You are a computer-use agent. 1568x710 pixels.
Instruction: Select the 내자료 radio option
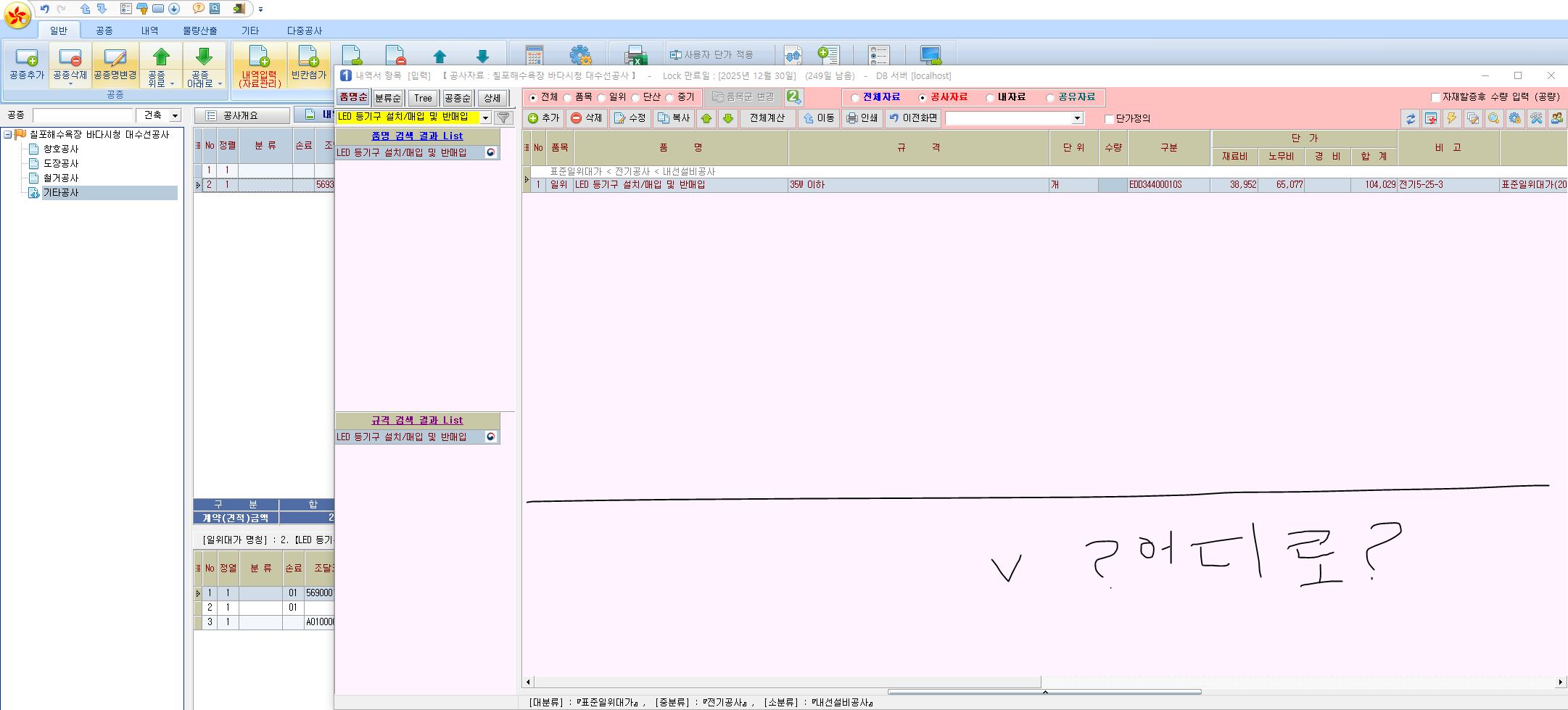click(990, 98)
